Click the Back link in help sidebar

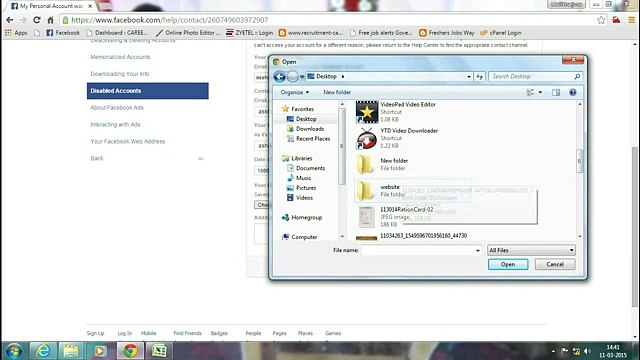click(x=97, y=158)
